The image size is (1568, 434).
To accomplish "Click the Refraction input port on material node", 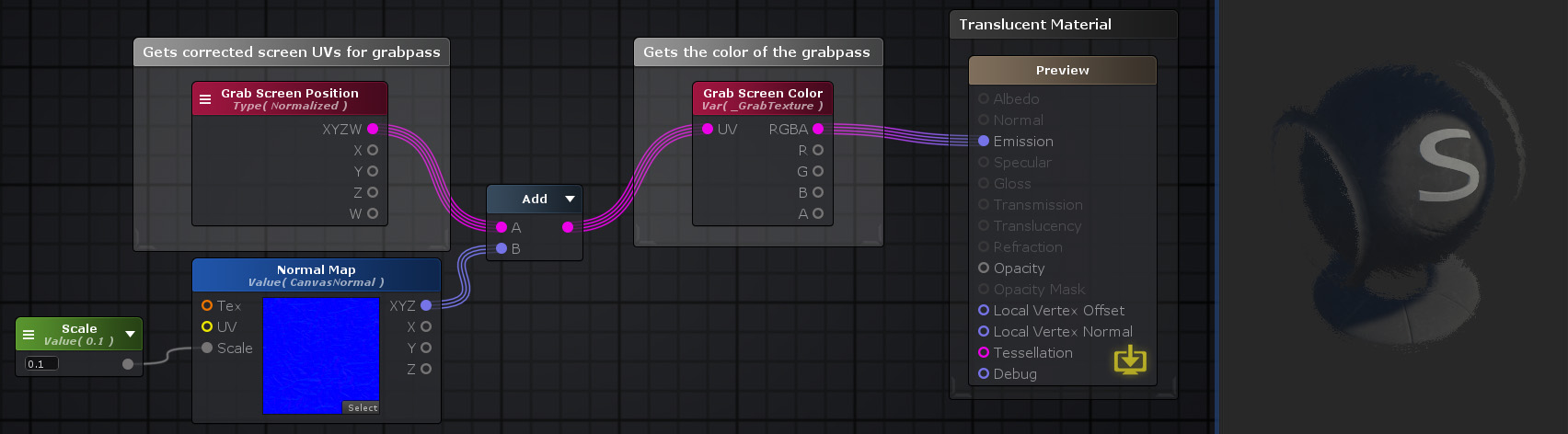I will [984, 246].
